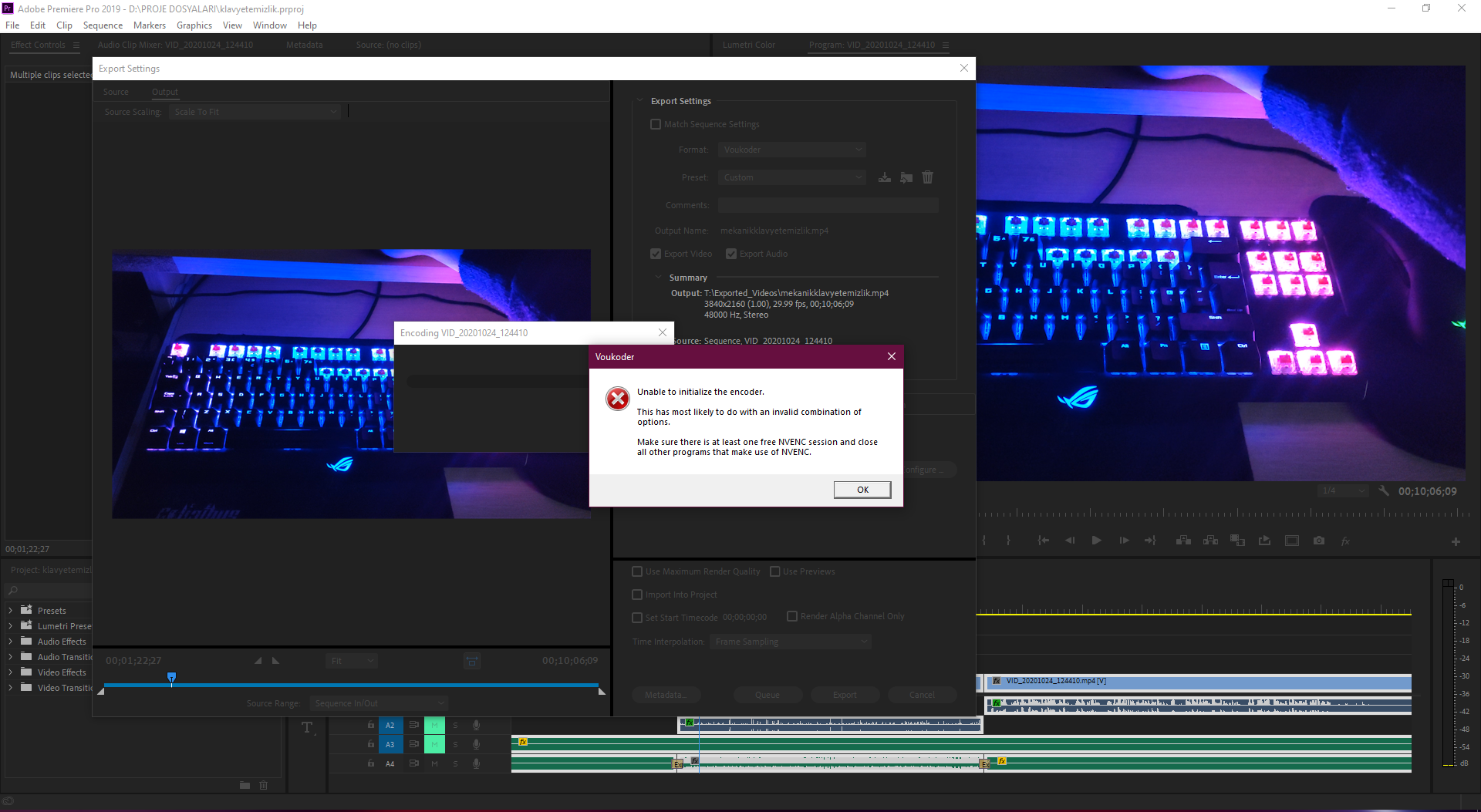Click the Save Preset icon
The image size is (1481, 812).
[885, 177]
